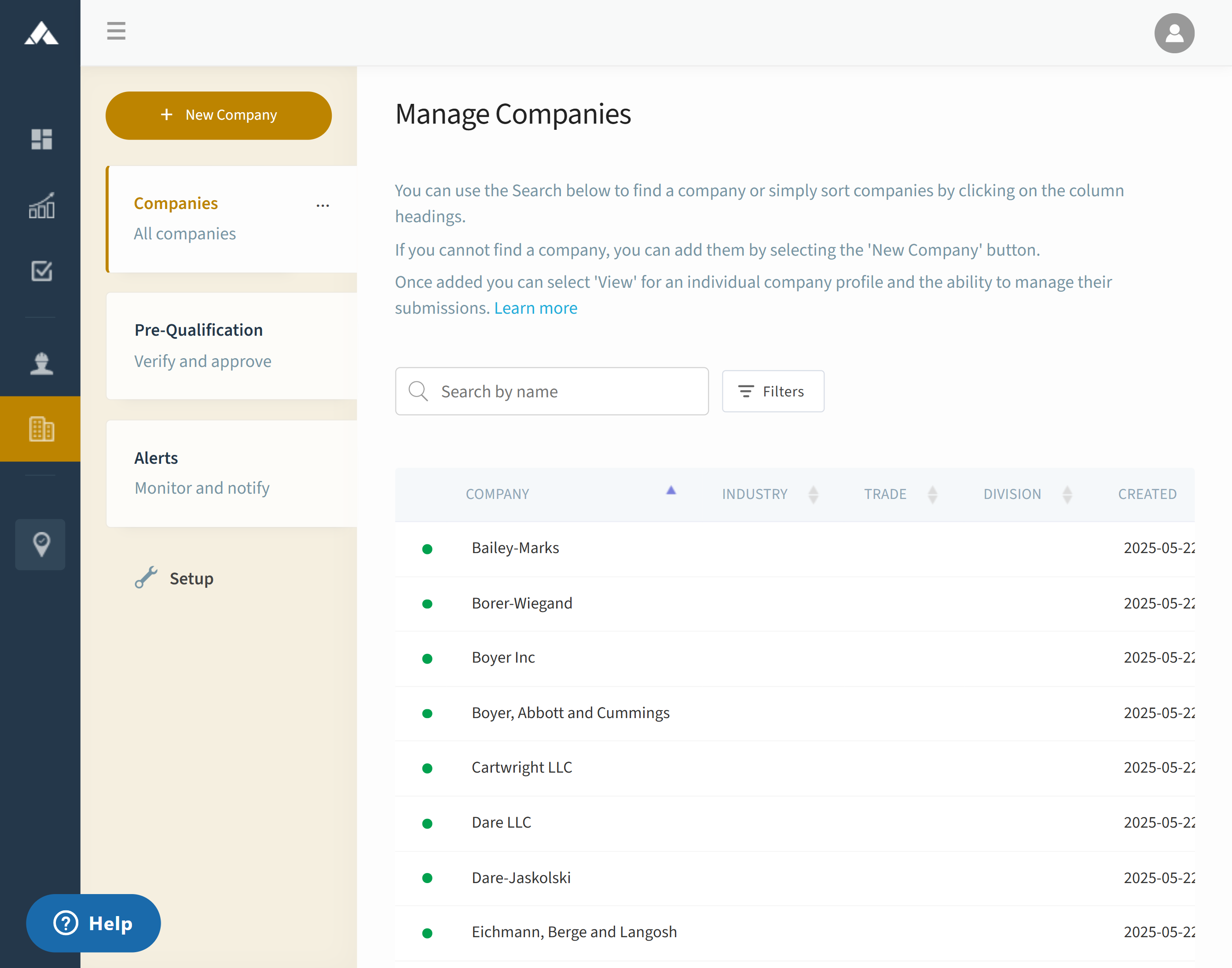Sort by the COMPANY column arrow
The image size is (1232, 968).
click(x=671, y=490)
